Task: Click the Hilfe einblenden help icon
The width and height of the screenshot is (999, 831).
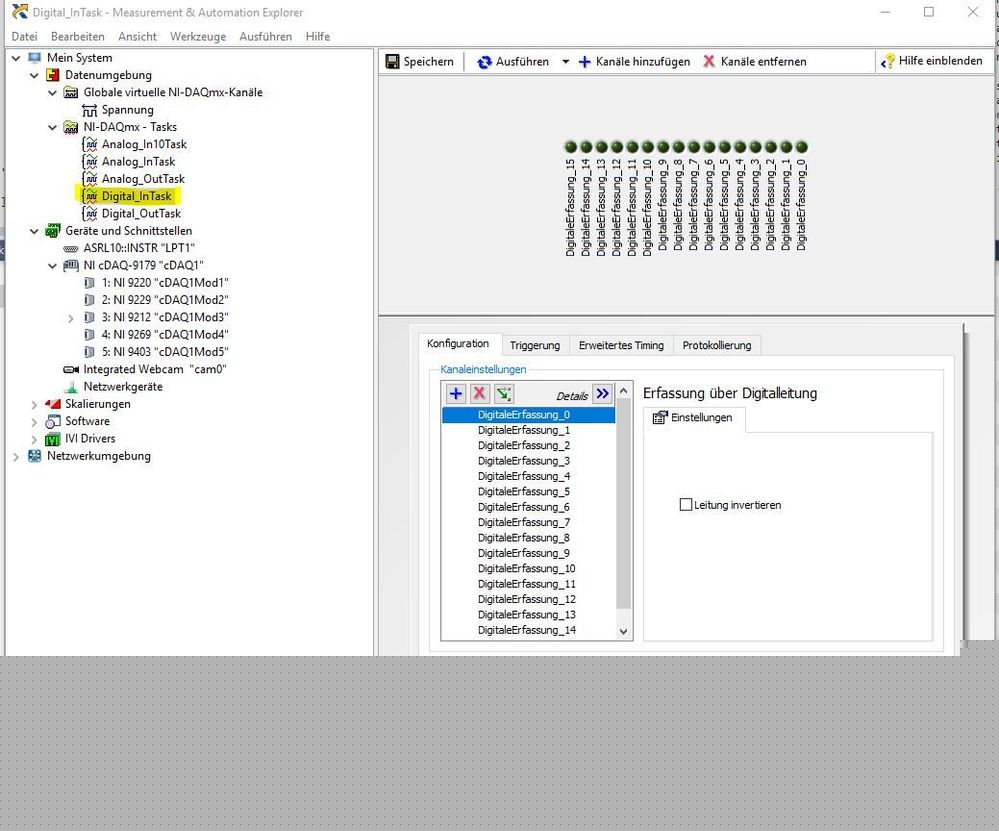Action: (888, 61)
